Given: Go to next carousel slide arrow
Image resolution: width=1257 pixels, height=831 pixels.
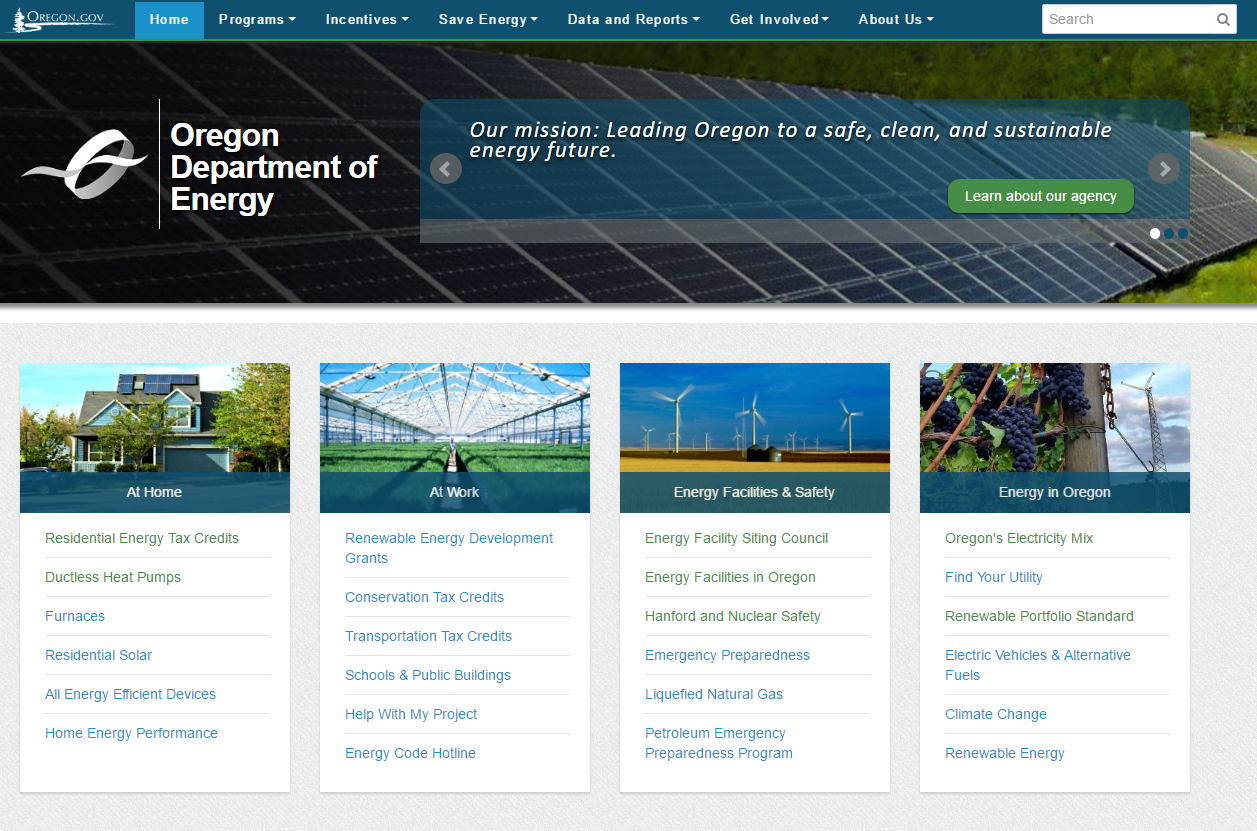Looking at the screenshot, I should [1164, 169].
